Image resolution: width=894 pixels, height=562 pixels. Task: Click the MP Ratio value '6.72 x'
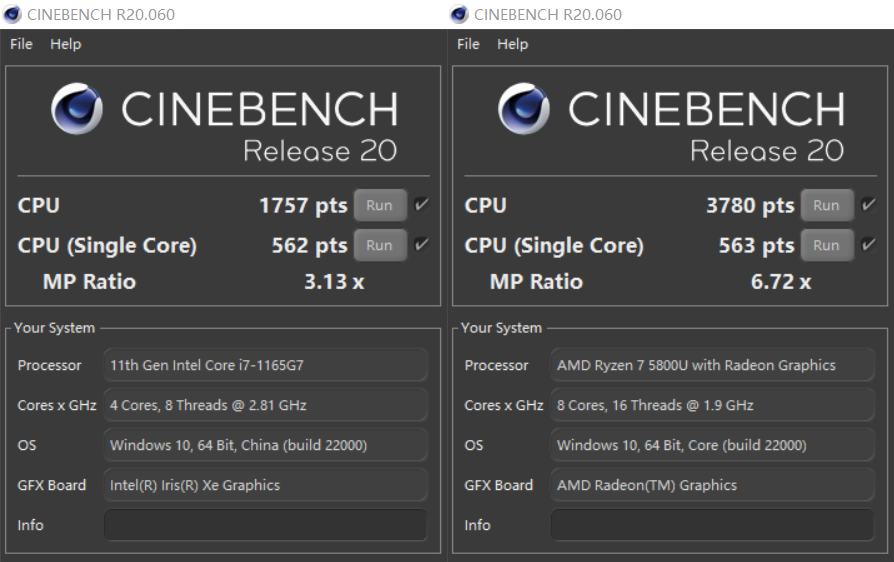781,282
